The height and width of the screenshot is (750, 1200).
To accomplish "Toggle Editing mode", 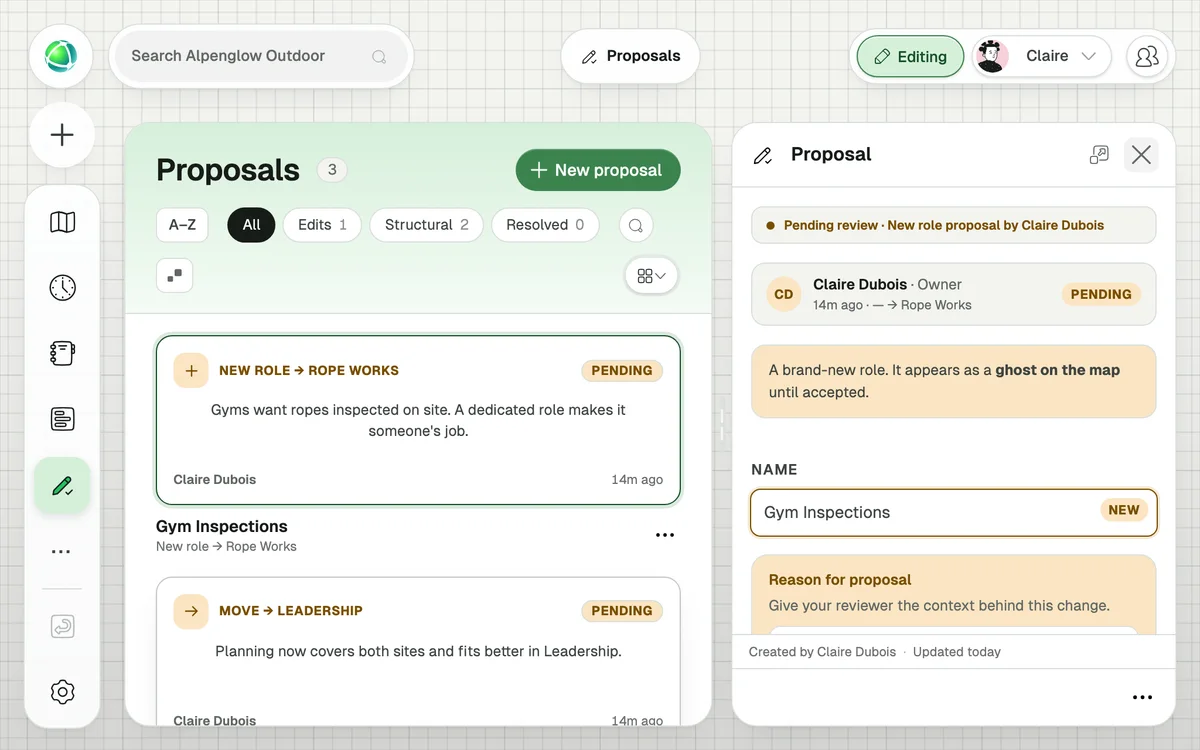I will (910, 57).
